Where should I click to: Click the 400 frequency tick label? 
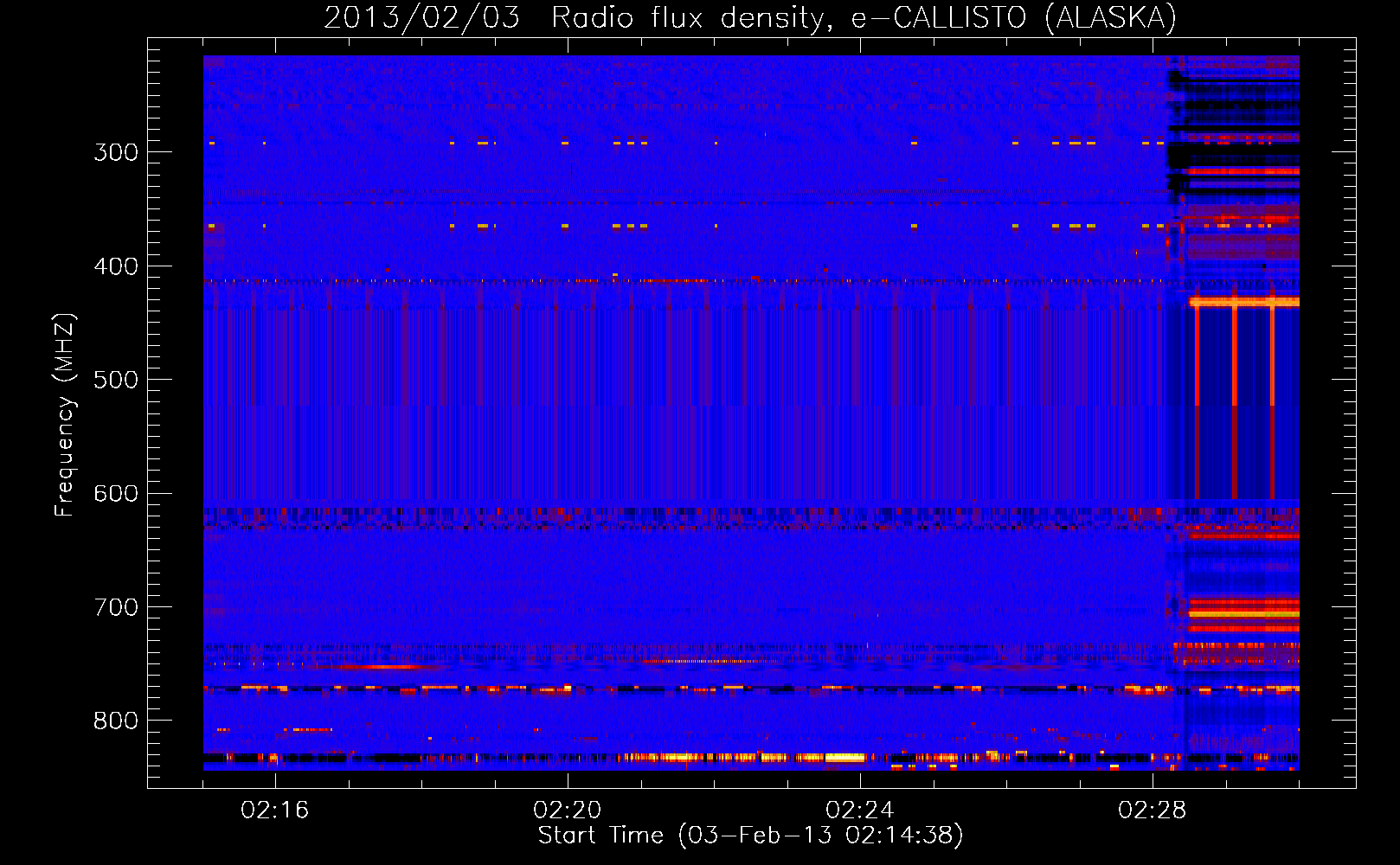tap(115, 266)
